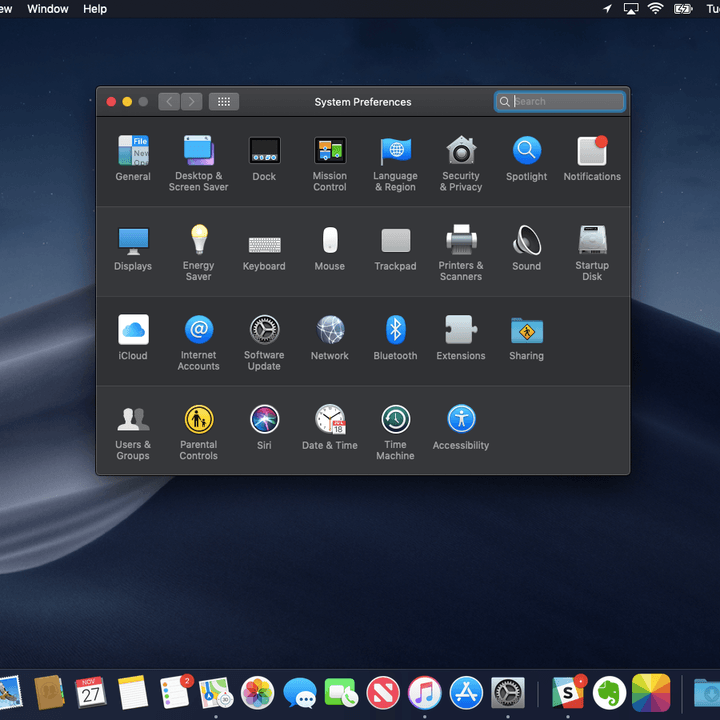Screen dimensions: 720x720
Task: Open Parental Controls preferences
Action: 198,433
